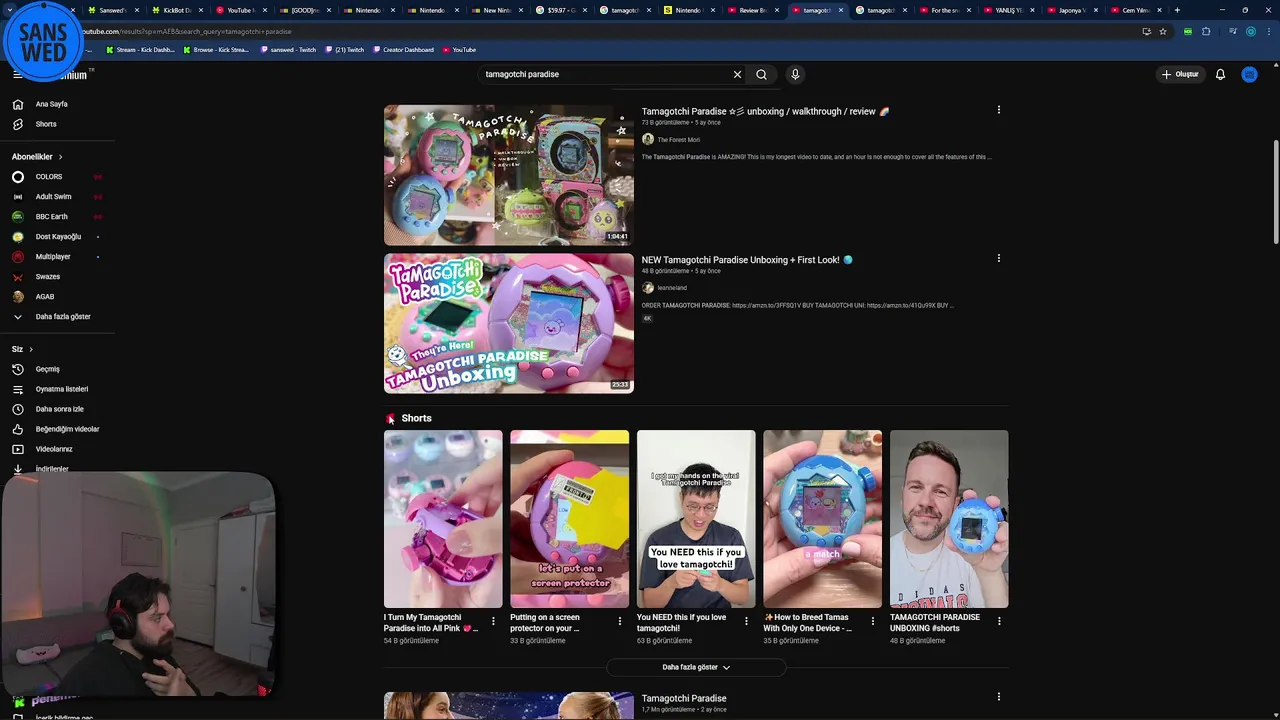Open the account avatar menu
The width and height of the screenshot is (1280, 720).
click(1249, 74)
